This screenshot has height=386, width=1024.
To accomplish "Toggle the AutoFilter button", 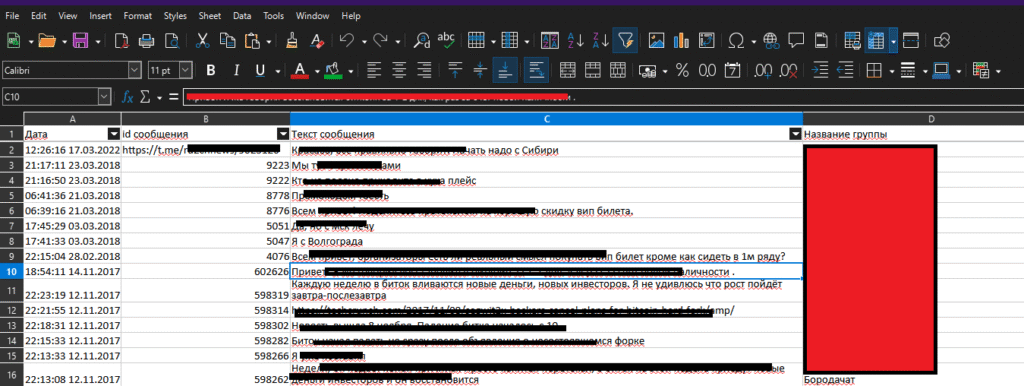I will pos(625,40).
